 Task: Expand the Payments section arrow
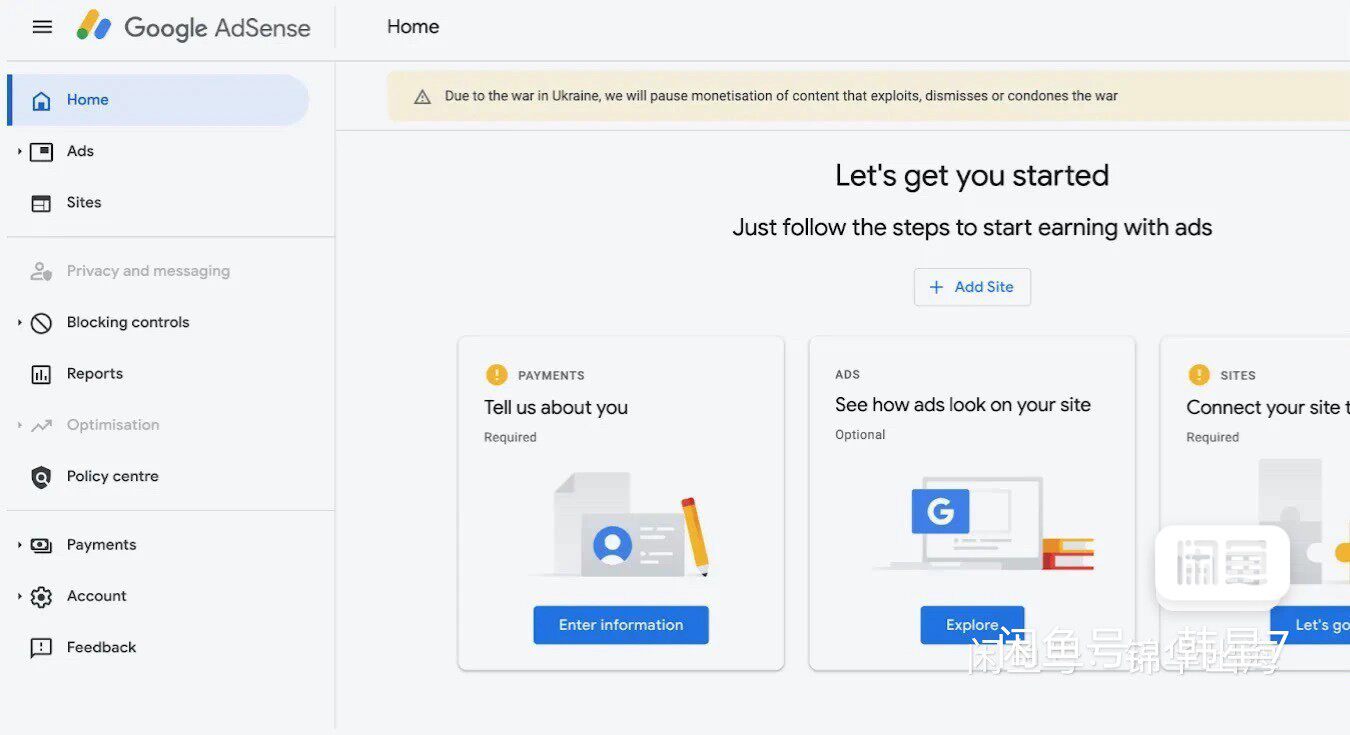(19, 545)
